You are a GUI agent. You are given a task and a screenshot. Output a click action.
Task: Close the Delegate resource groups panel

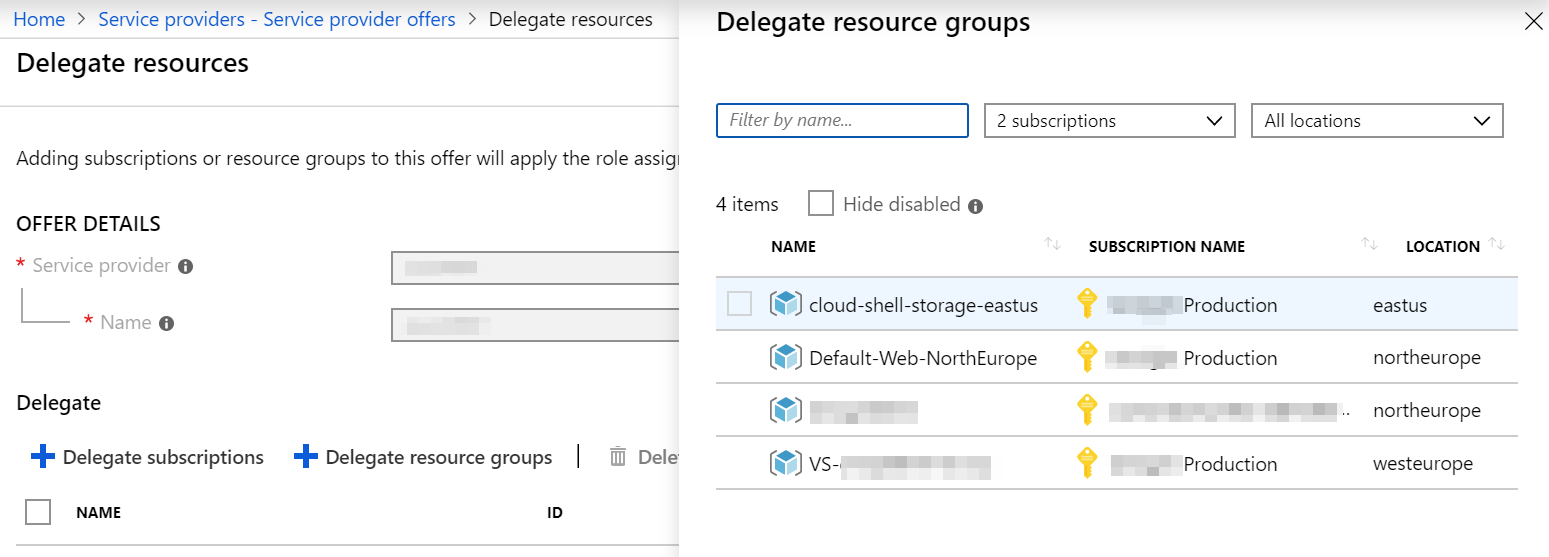click(x=1533, y=21)
